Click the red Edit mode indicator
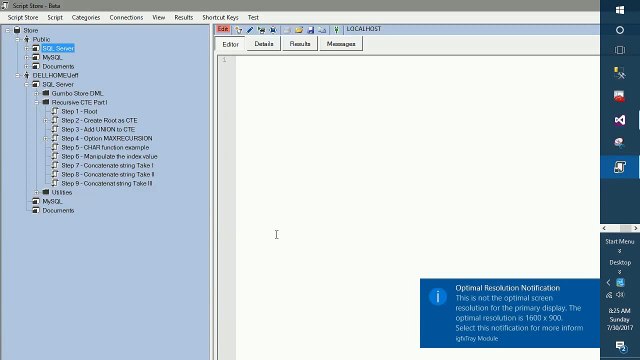Viewport: 640px width, 360px height. click(223, 29)
